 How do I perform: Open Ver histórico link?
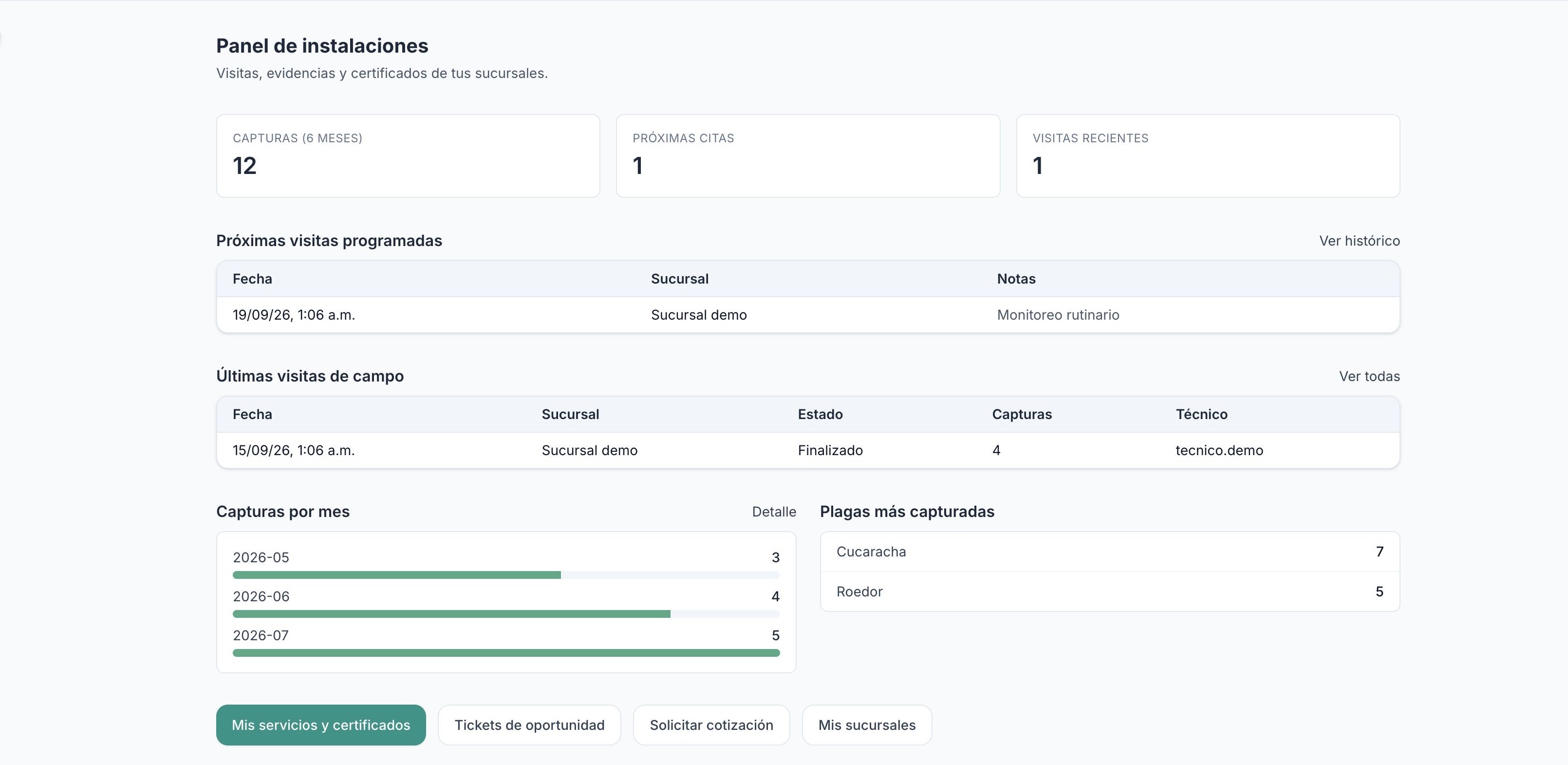pos(1359,241)
